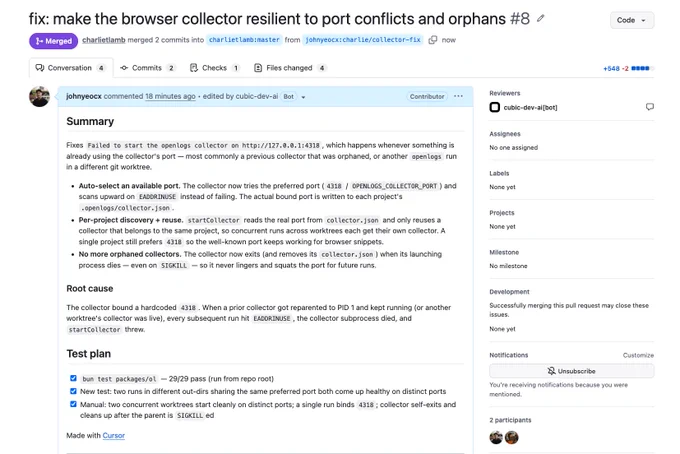This screenshot has width=680, height=454.
Task: Toggle the New test two runs checkbox
Action: tap(73, 391)
